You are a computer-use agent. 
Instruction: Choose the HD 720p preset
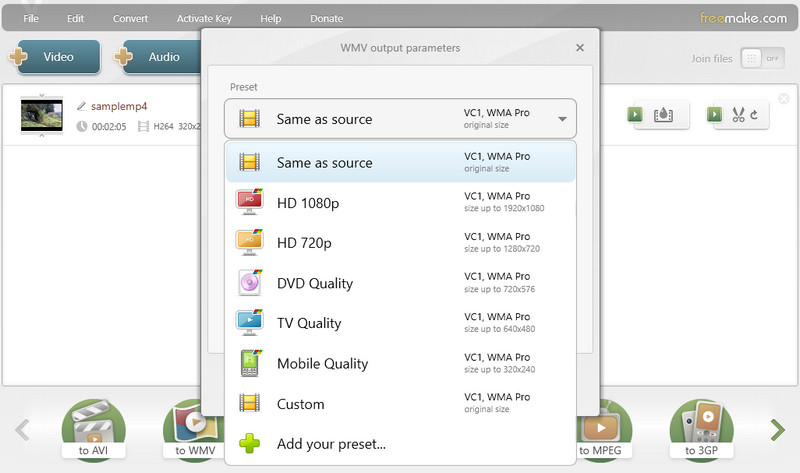click(x=401, y=242)
